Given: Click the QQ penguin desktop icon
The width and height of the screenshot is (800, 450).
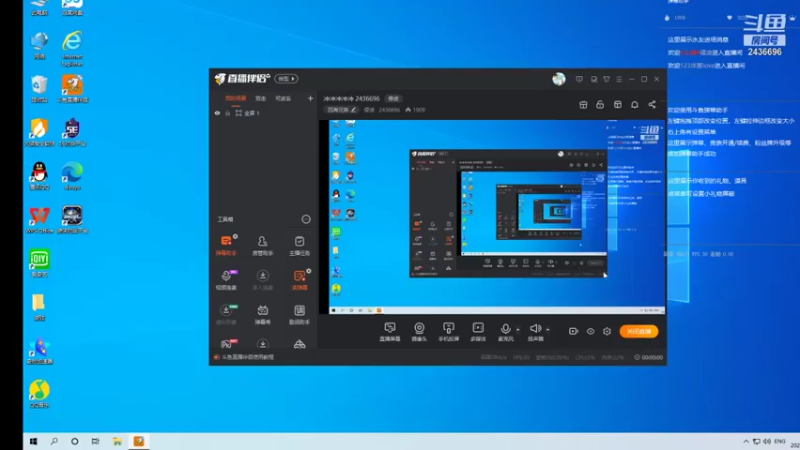Looking at the screenshot, I should coord(39,176).
